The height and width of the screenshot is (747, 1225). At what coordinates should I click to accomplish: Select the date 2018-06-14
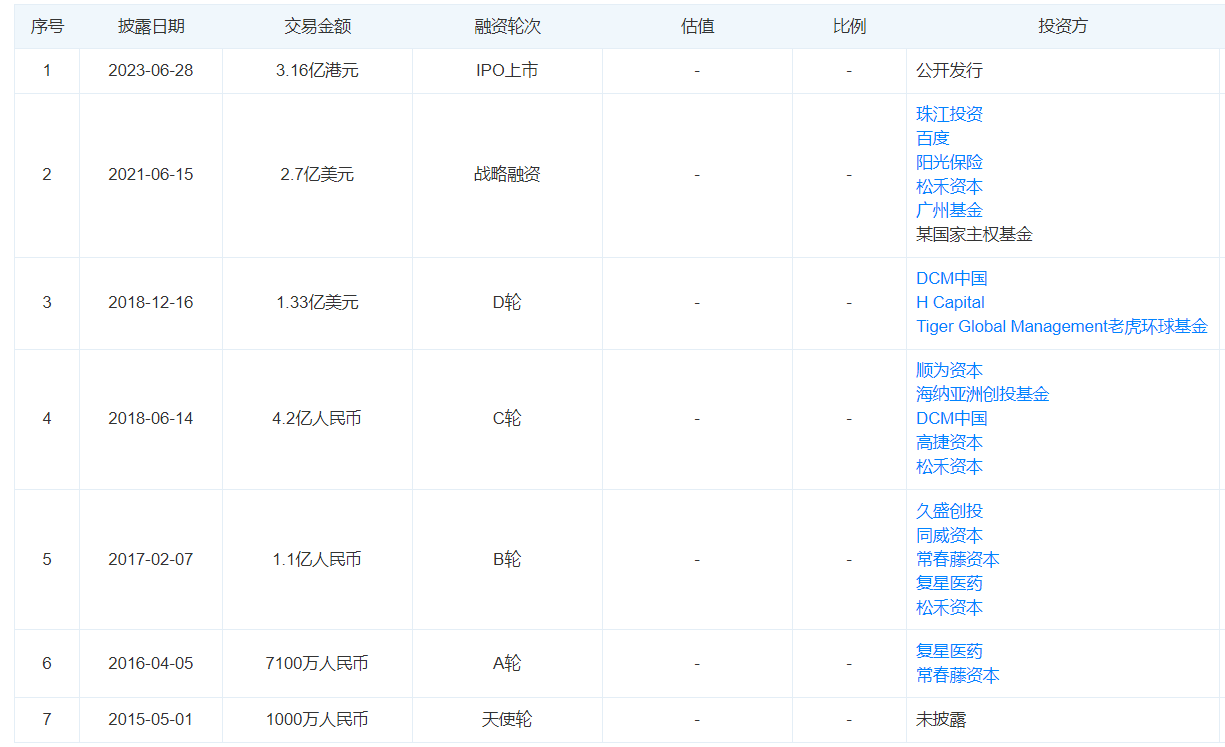pyautogui.click(x=151, y=419)
